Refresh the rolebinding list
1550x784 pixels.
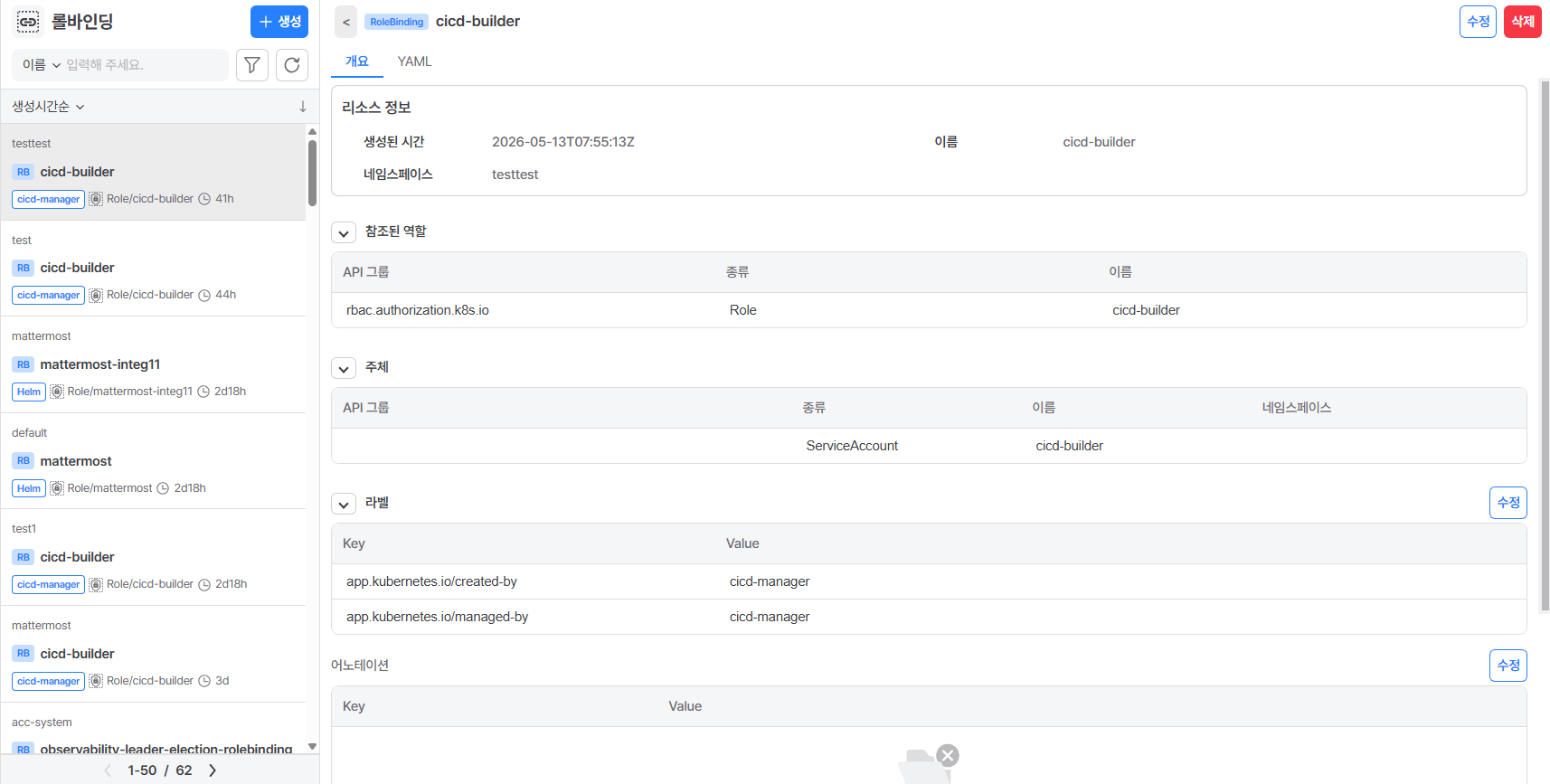tap(292, 65)
